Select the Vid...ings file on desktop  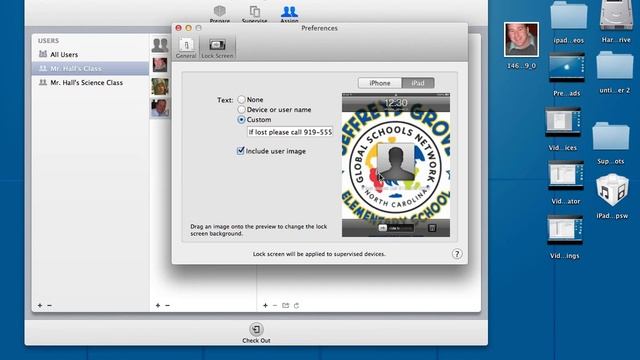pyautogui.click(x=565, y=238)
